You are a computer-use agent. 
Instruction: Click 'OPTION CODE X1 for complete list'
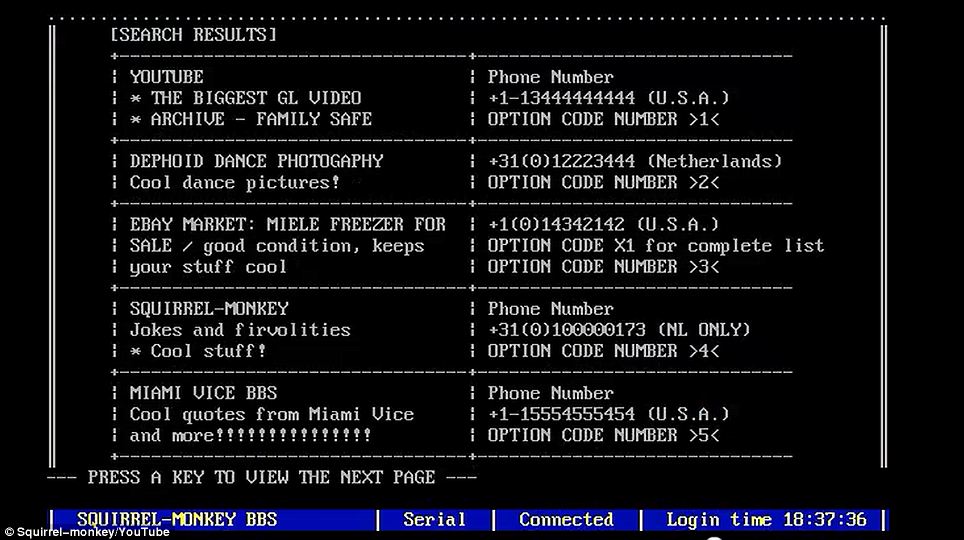point(656,246)
